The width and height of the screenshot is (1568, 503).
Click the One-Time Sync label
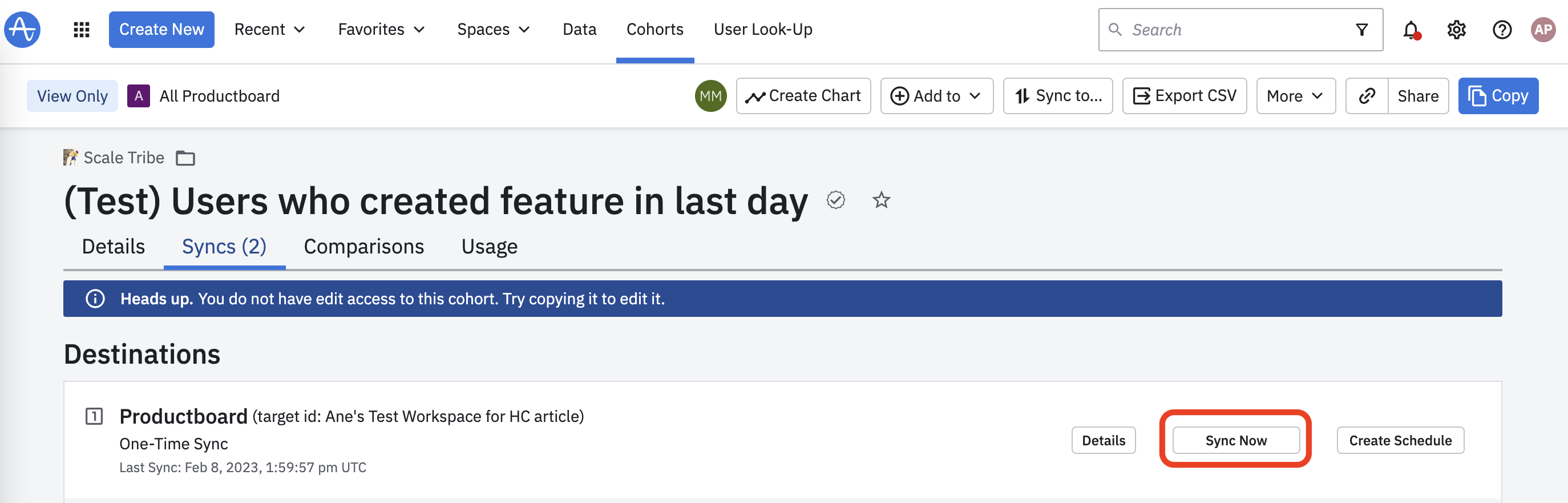(x=173, y=444)
